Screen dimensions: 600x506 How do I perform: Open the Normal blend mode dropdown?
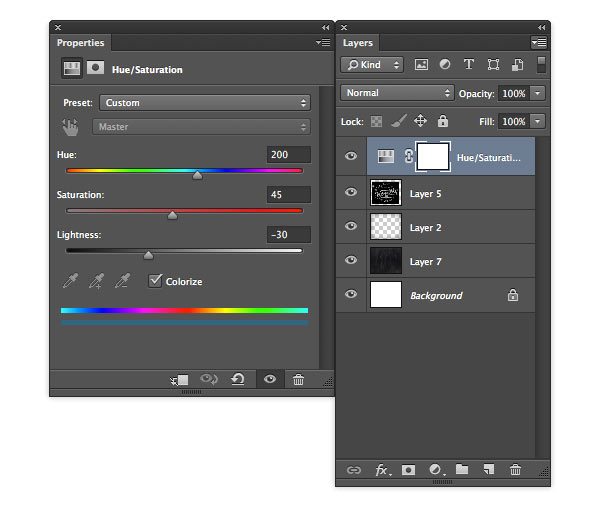[x=397, y=93]
